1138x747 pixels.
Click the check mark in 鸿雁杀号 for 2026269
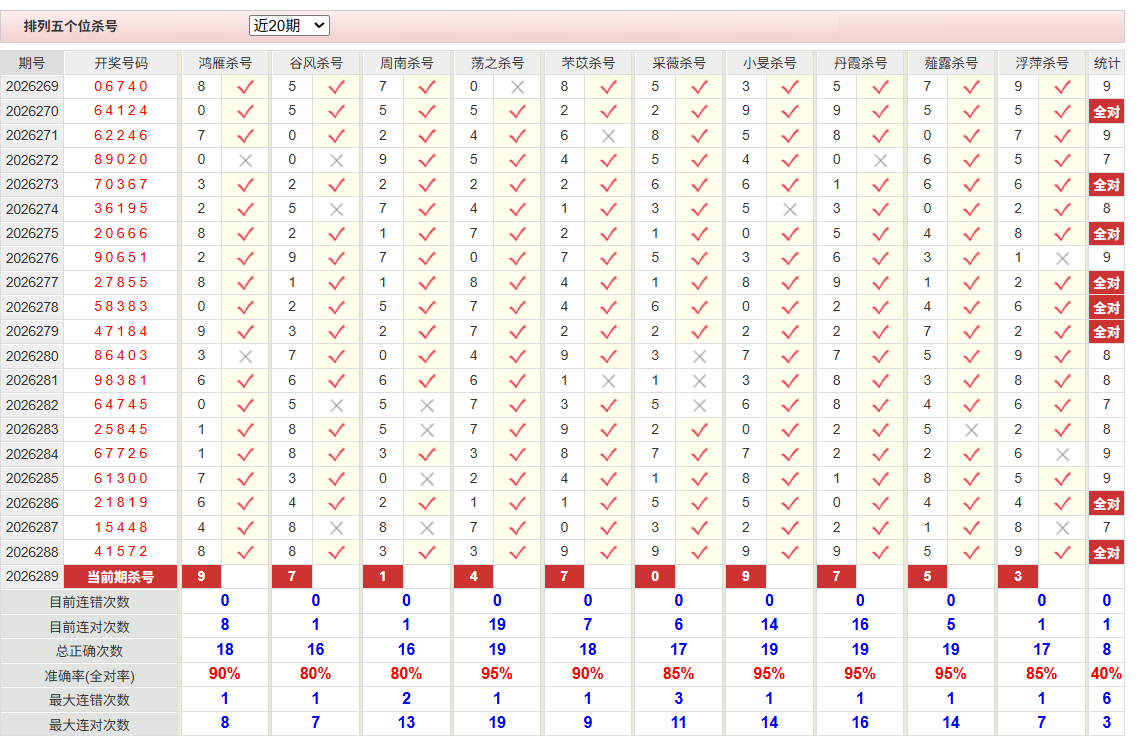click(x=245, y=87)
